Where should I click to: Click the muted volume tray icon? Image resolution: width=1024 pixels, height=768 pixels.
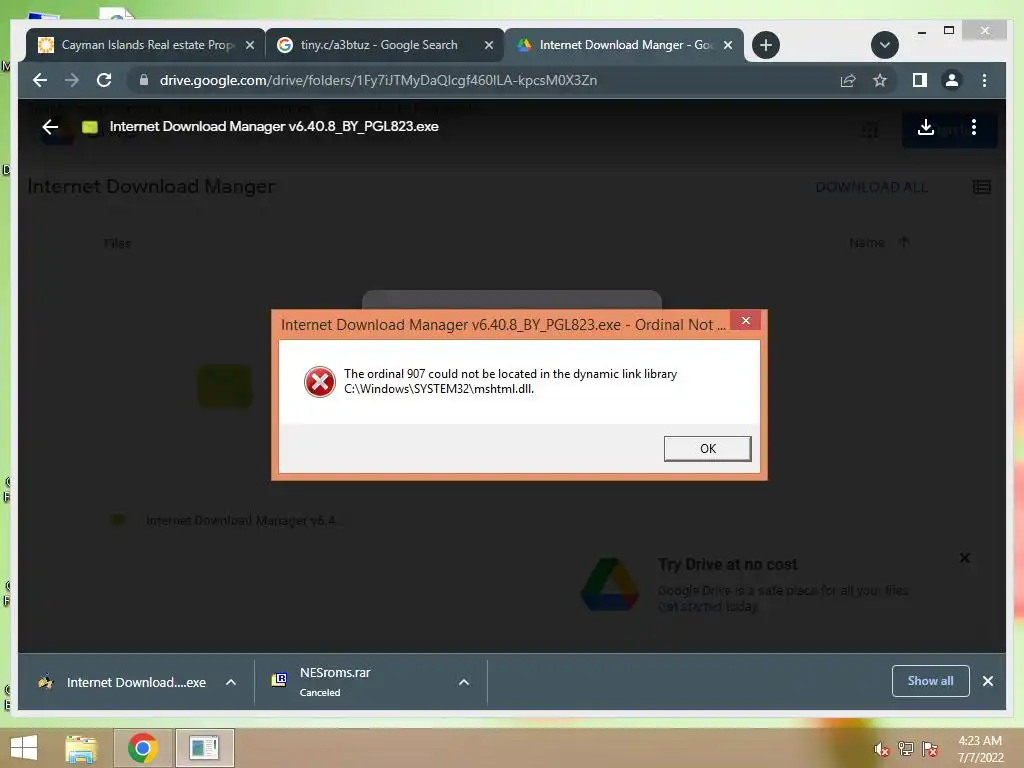882,749
